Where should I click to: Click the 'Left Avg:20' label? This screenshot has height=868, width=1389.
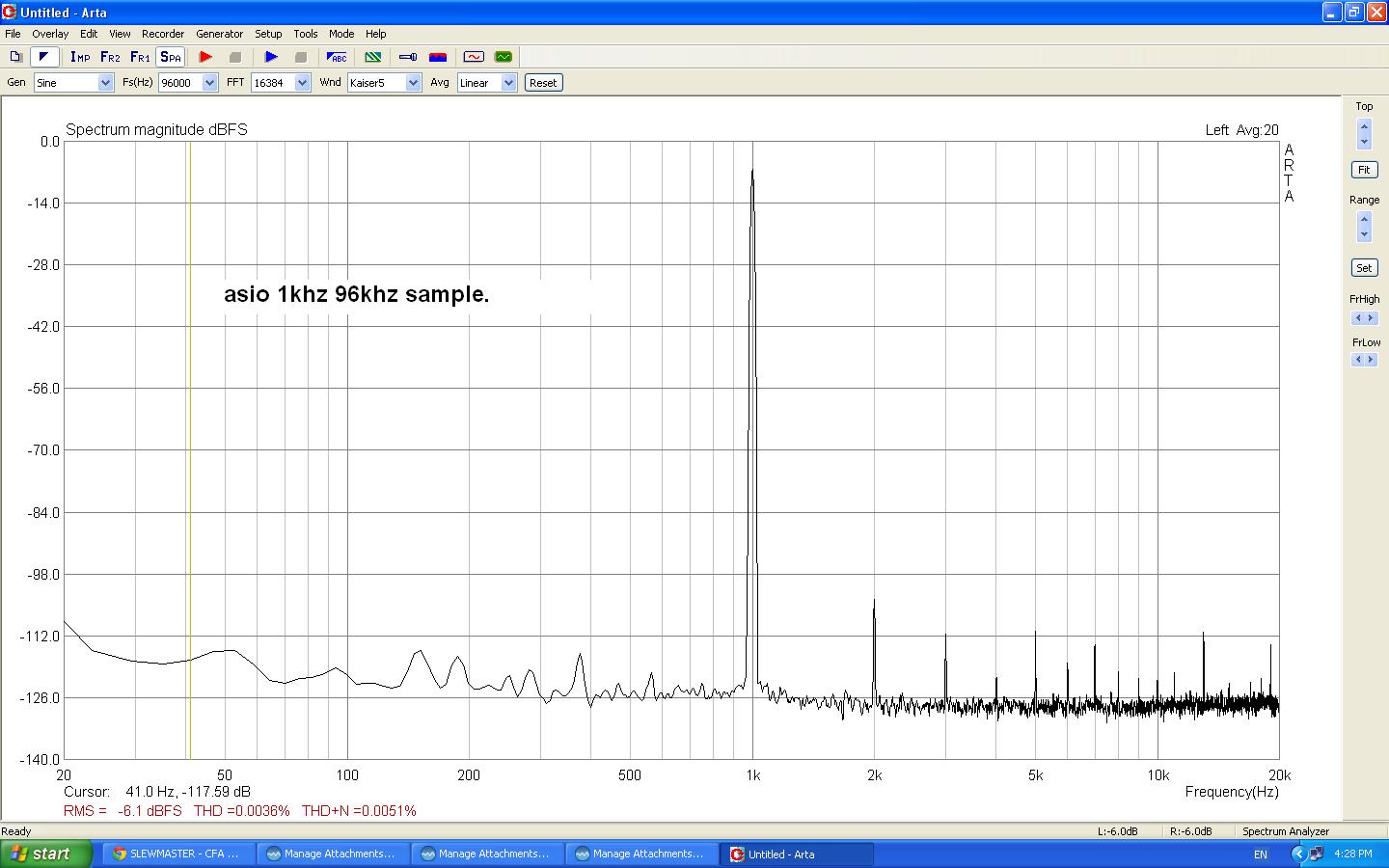click(x=1241, y=130)
